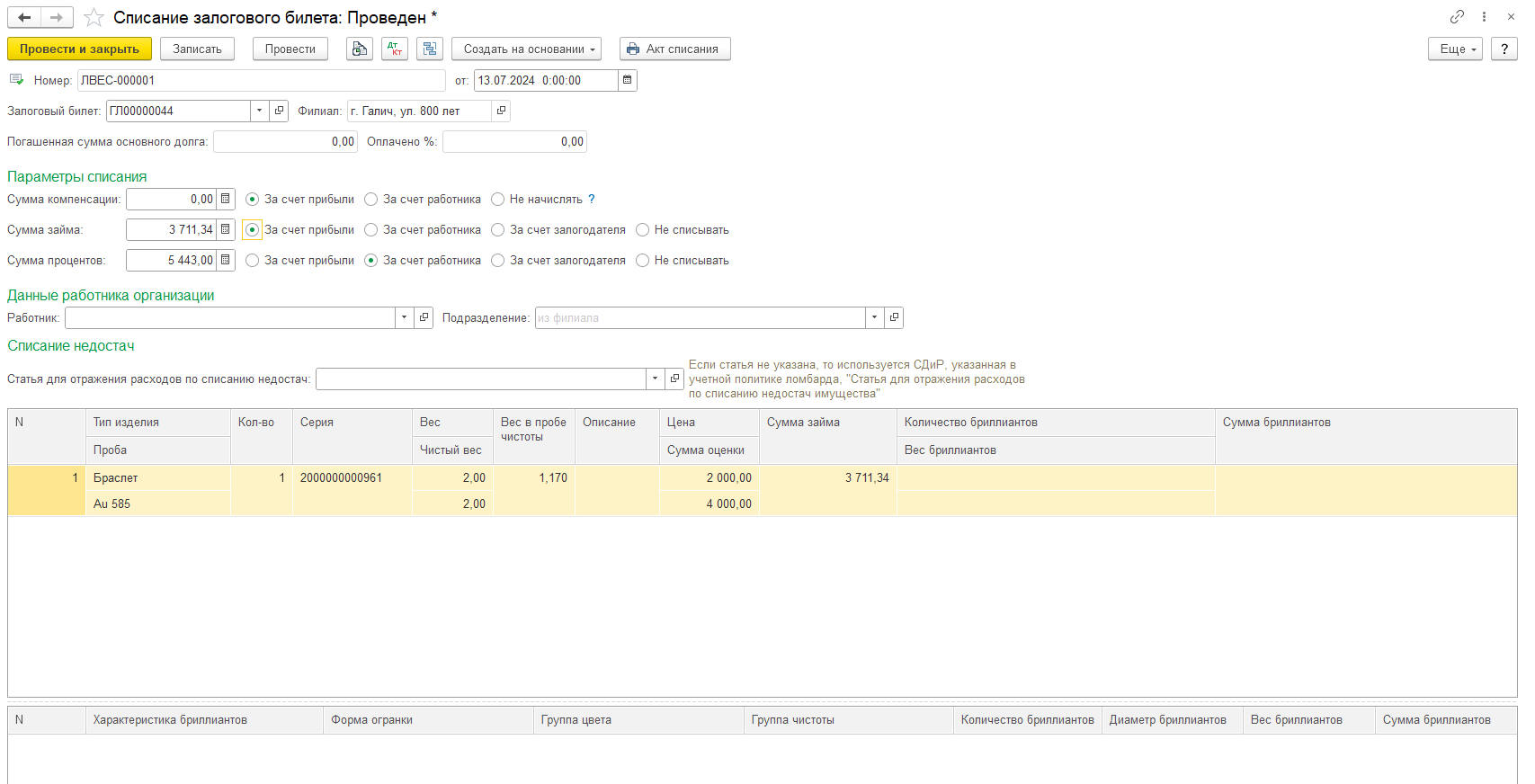
Task: Open the Еще menu
Action: [1455, 49]
